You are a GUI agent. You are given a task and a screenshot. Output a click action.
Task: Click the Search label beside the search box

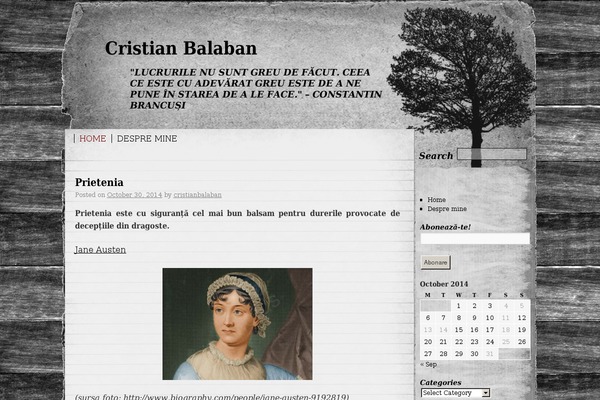[x=436, y=155]
